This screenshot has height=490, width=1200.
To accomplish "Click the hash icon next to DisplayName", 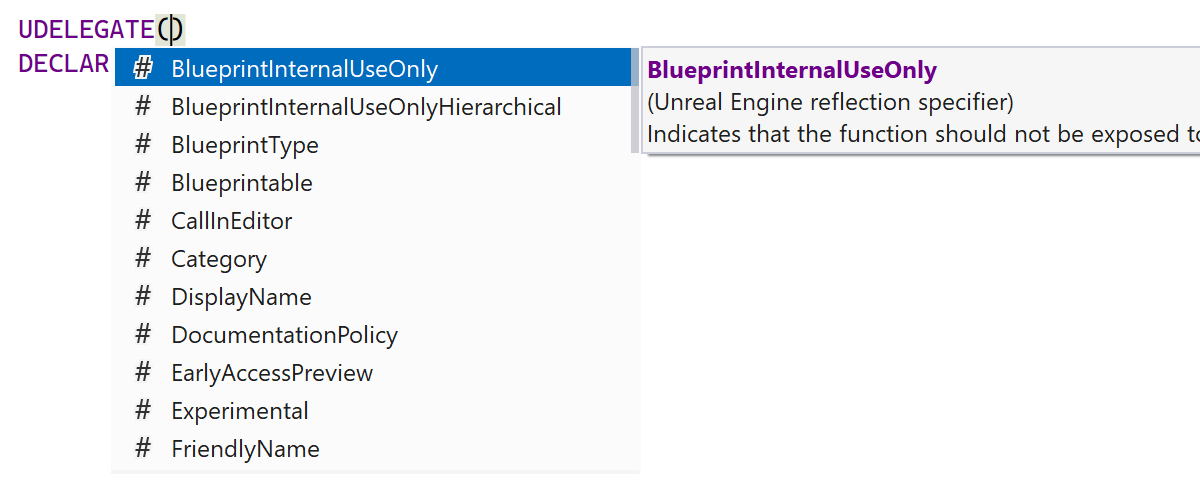I will click(143, 297).
